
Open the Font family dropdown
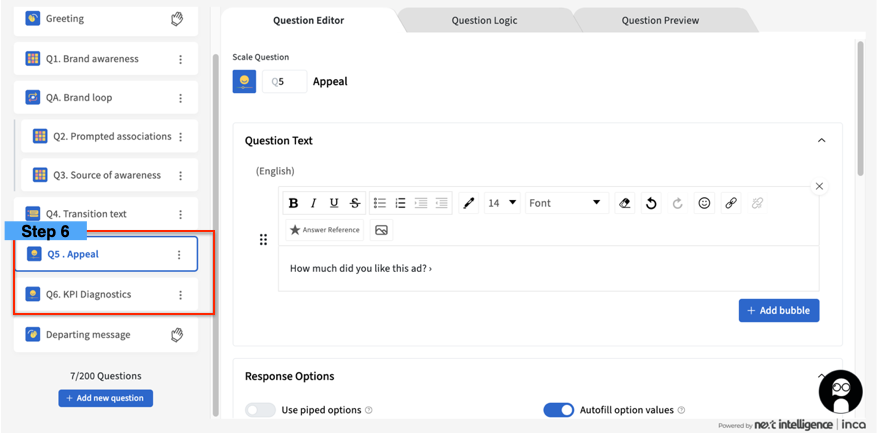tap(565, 203)
